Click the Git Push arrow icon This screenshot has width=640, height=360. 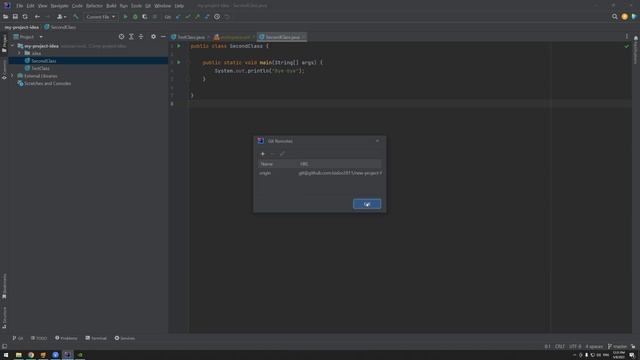(x=198, y=17)
